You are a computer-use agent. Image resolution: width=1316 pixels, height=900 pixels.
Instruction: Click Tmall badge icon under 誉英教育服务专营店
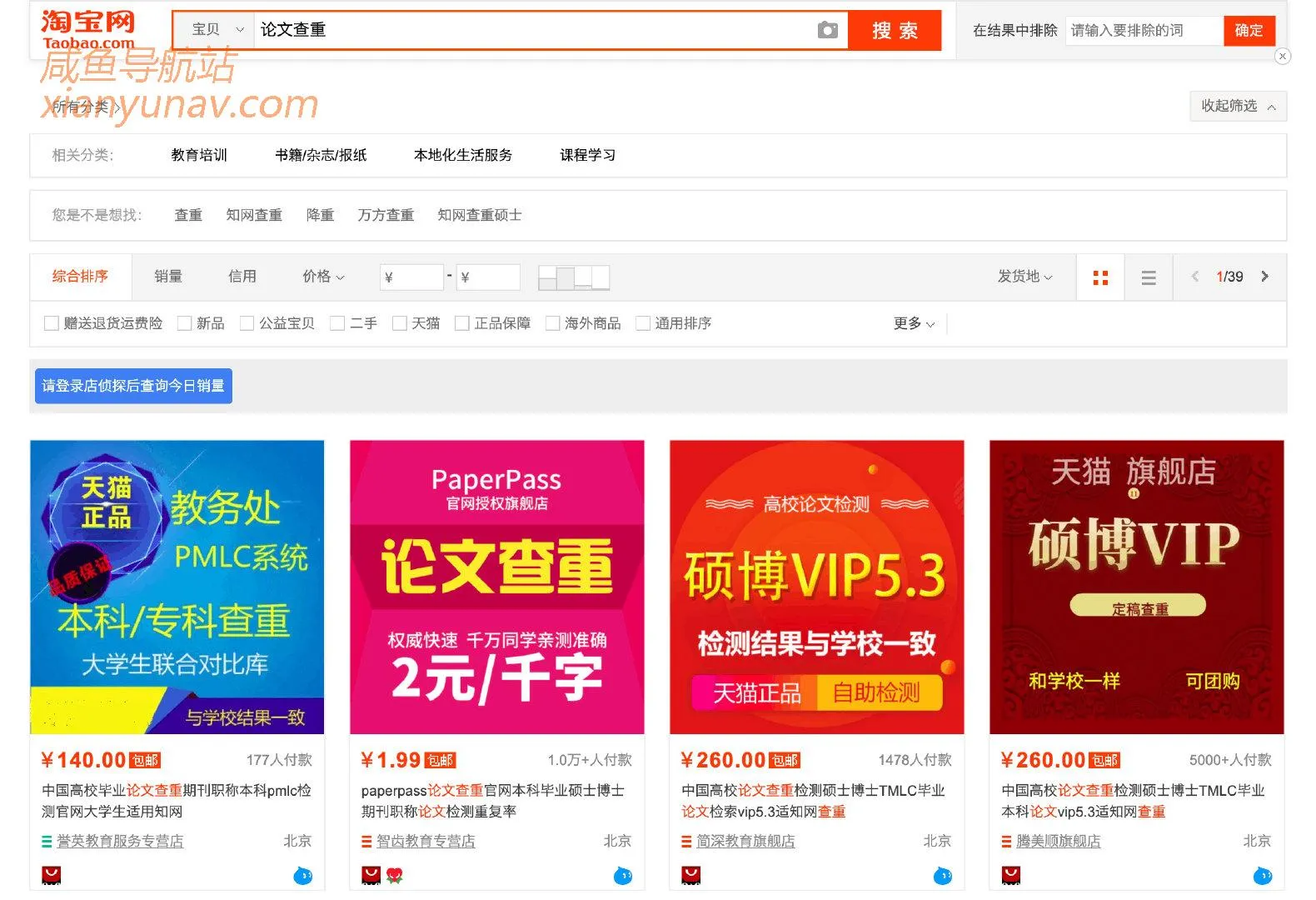pos(52,875)
